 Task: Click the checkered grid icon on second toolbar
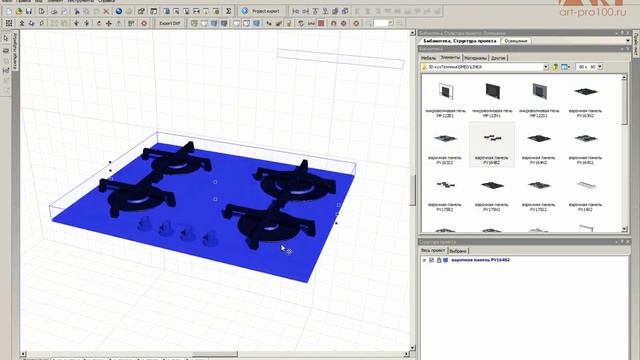point(9,23)
